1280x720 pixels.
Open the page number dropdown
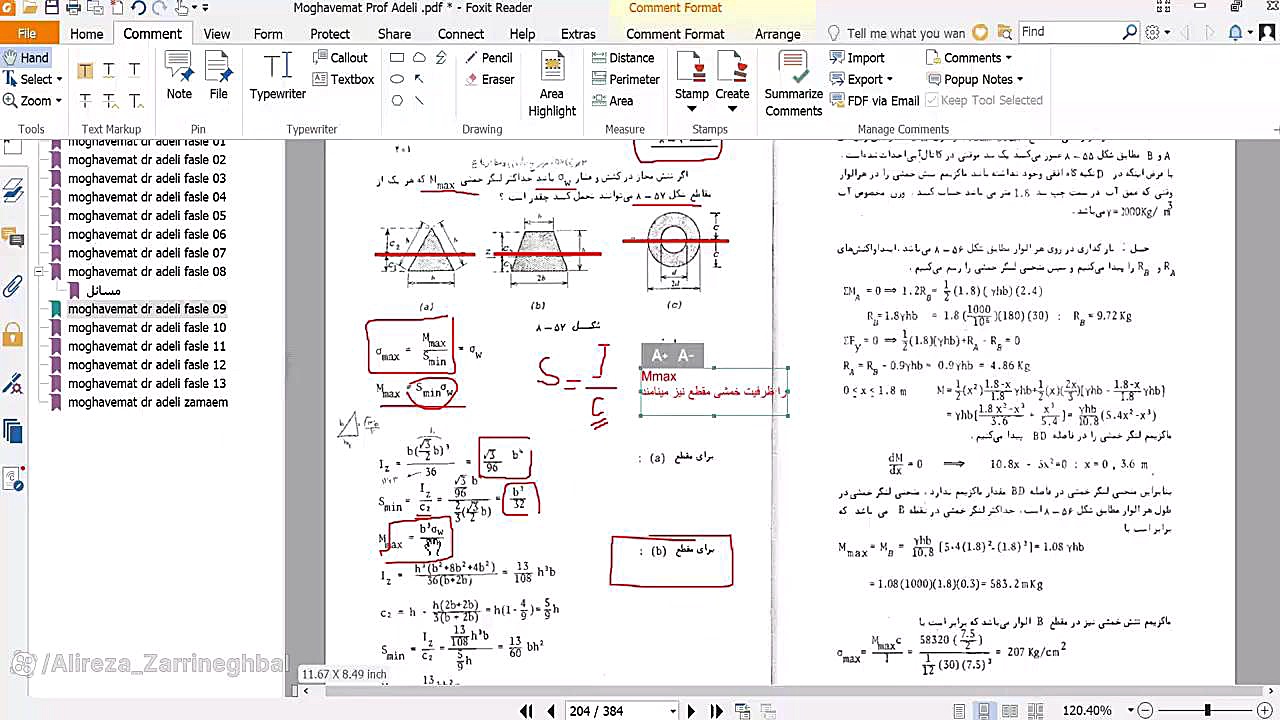673,711
